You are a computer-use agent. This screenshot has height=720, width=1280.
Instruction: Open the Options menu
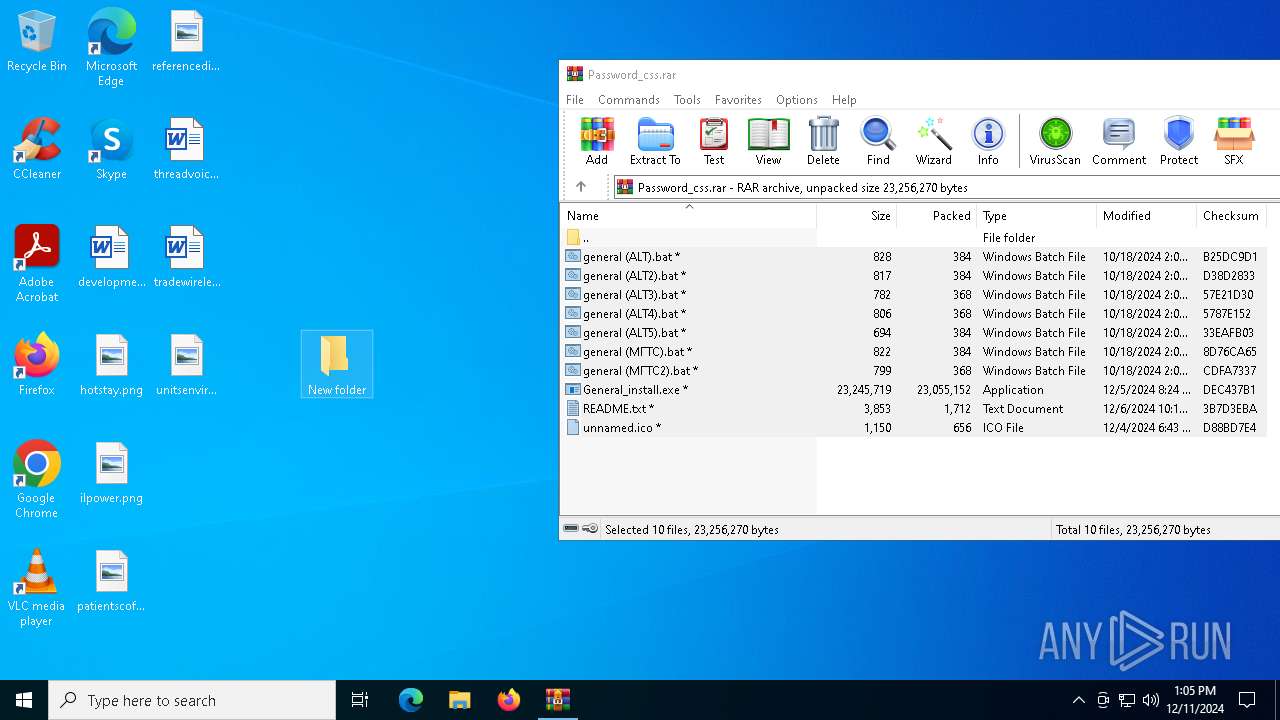(x=797, y=100)
